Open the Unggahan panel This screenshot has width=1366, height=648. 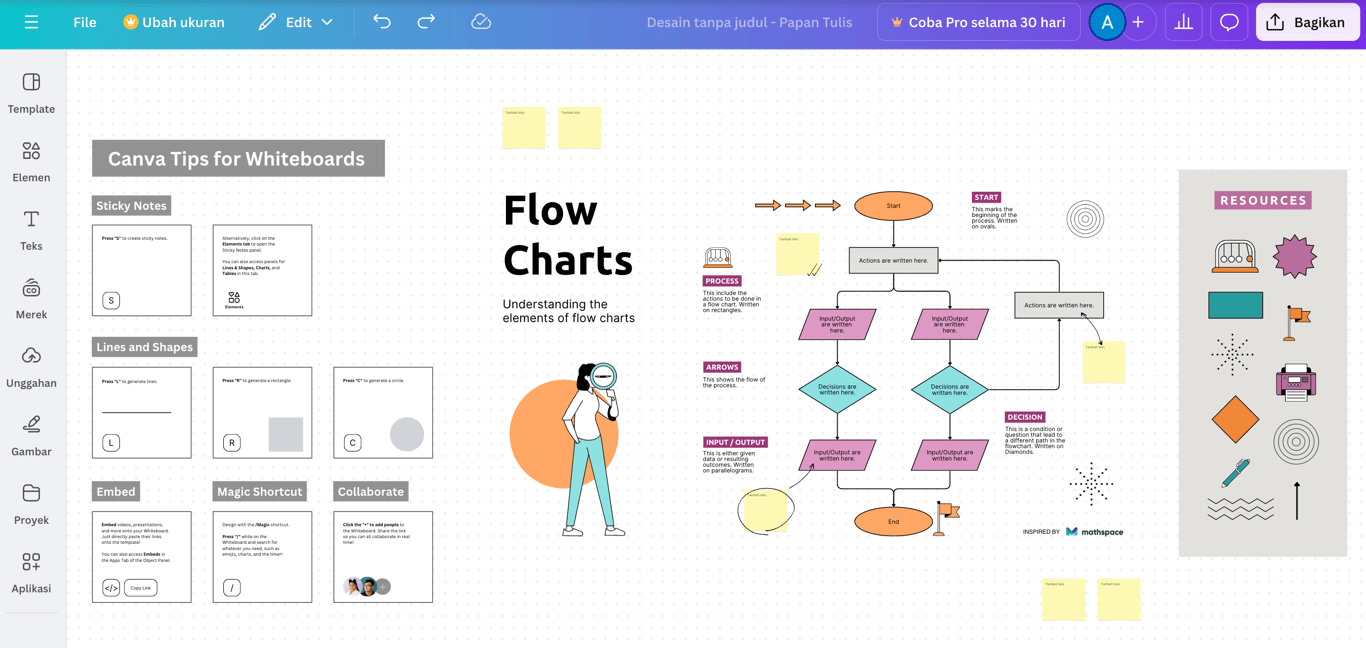click(x=31, y=368)
